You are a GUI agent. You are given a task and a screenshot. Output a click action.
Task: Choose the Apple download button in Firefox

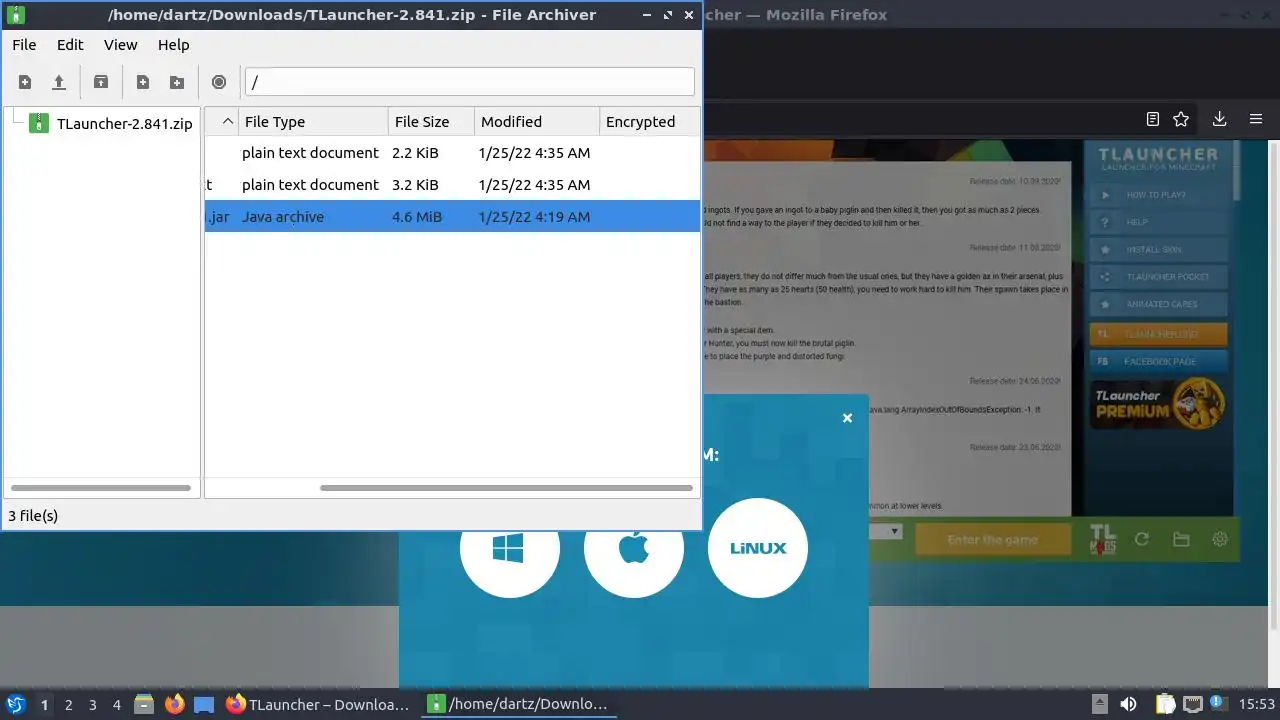coord(634,548)
